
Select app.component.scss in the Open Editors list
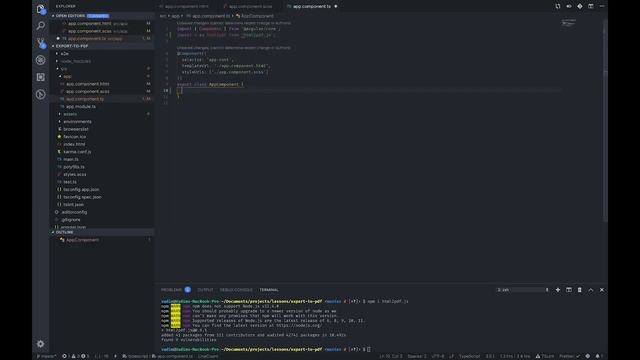click(x=89, y=31)
